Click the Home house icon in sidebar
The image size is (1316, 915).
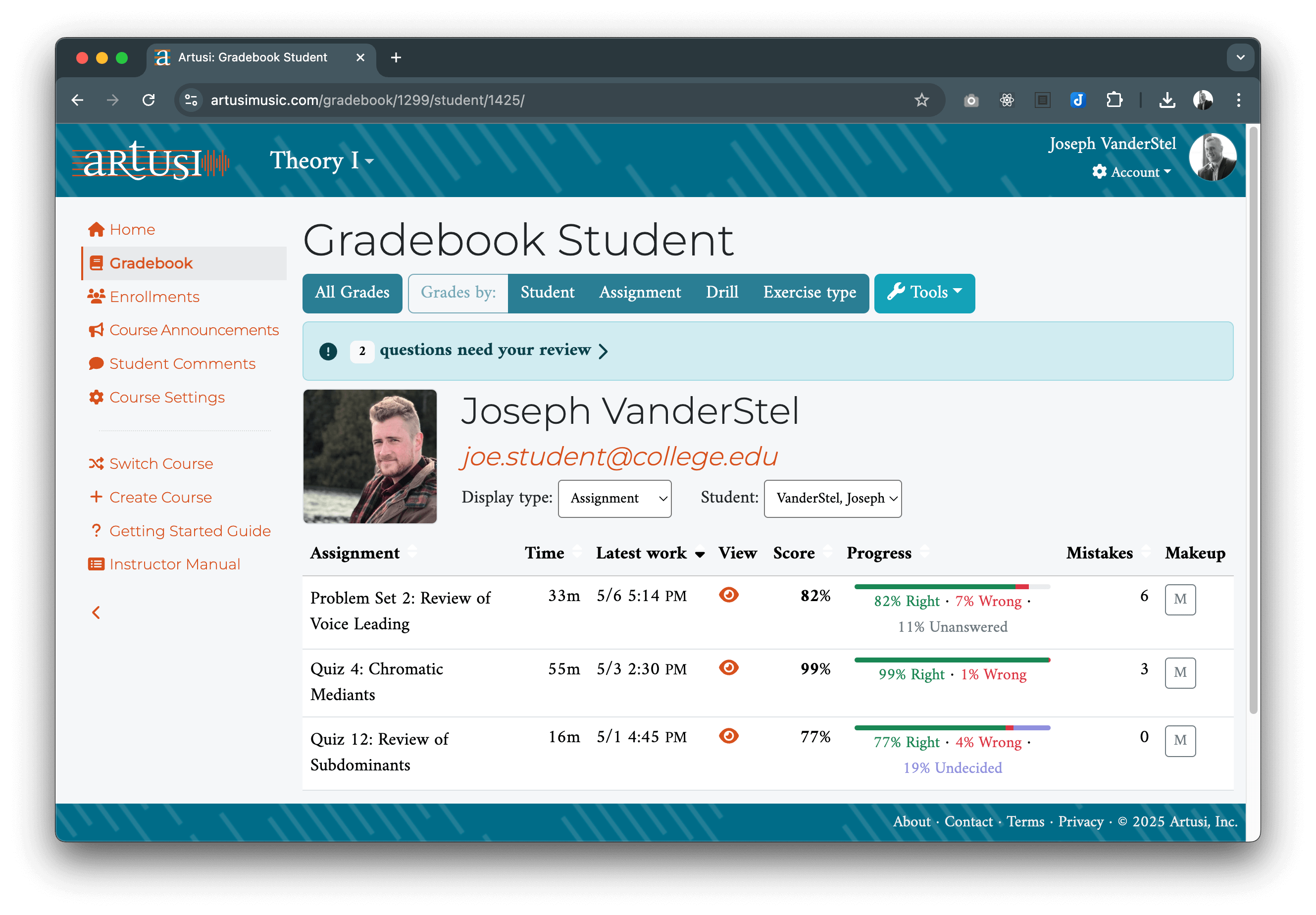tap(96, 229)
